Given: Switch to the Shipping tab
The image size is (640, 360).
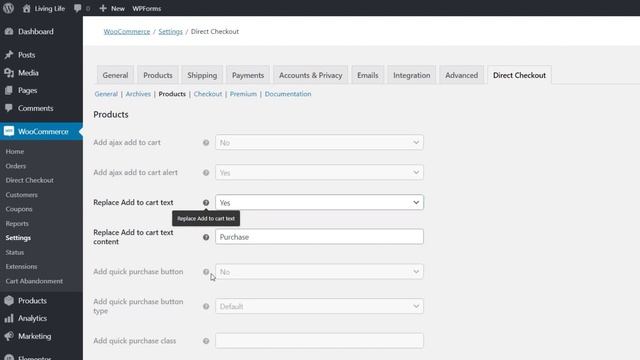Looking at the screenshot, I should [202, 75].
